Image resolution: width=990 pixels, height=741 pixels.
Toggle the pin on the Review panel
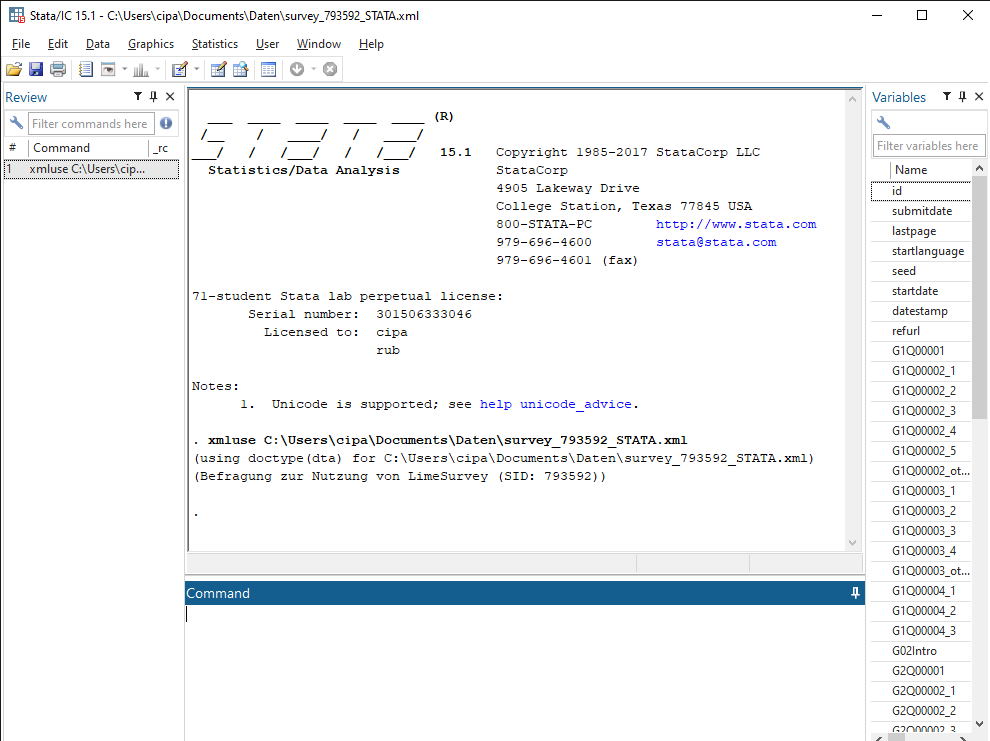[153, 97]
